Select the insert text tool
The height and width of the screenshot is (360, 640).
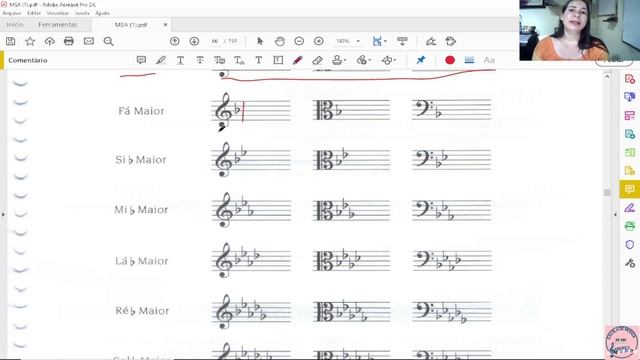(239, 60)
